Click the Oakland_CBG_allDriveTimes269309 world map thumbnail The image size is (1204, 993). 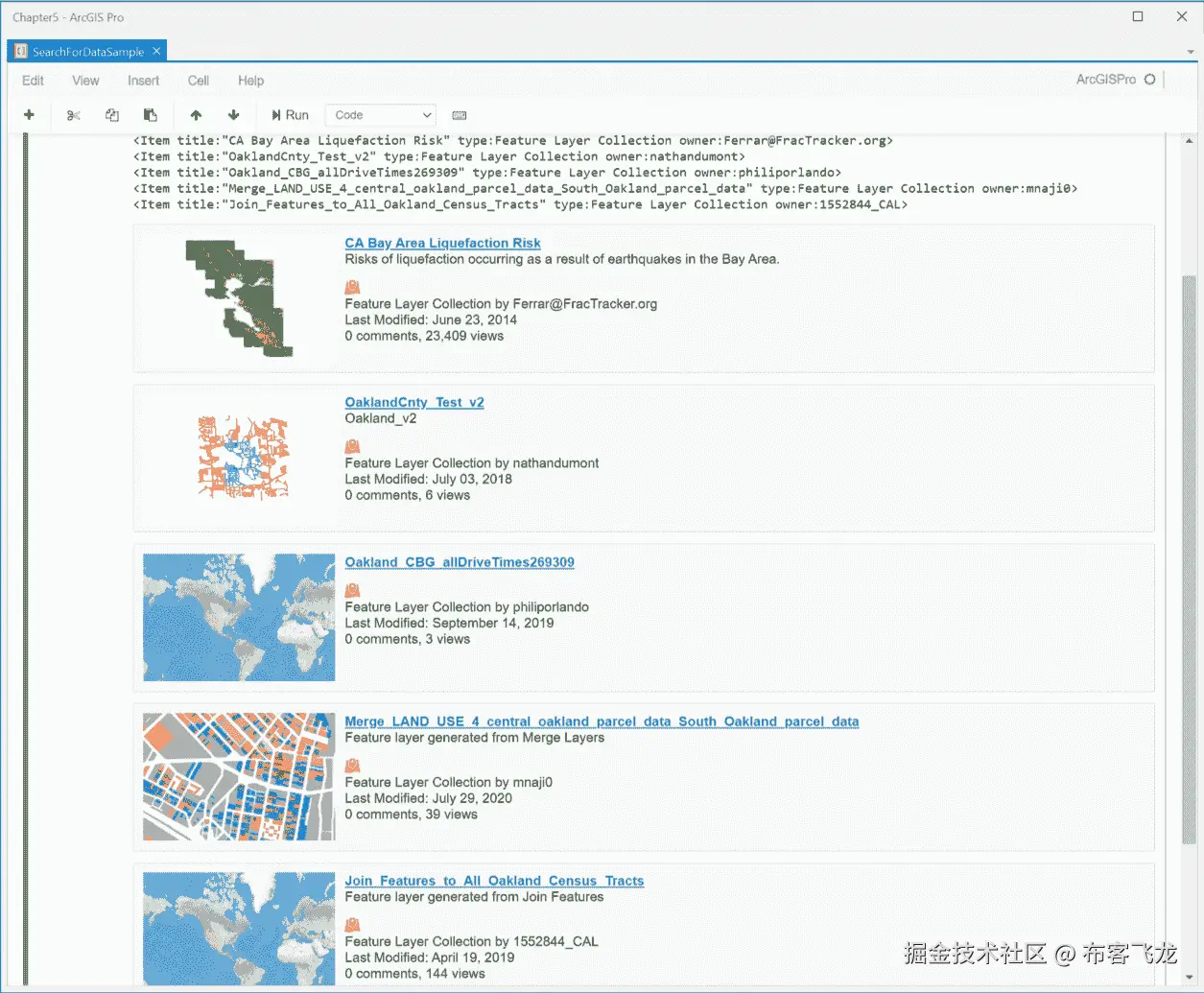point(239,617)
